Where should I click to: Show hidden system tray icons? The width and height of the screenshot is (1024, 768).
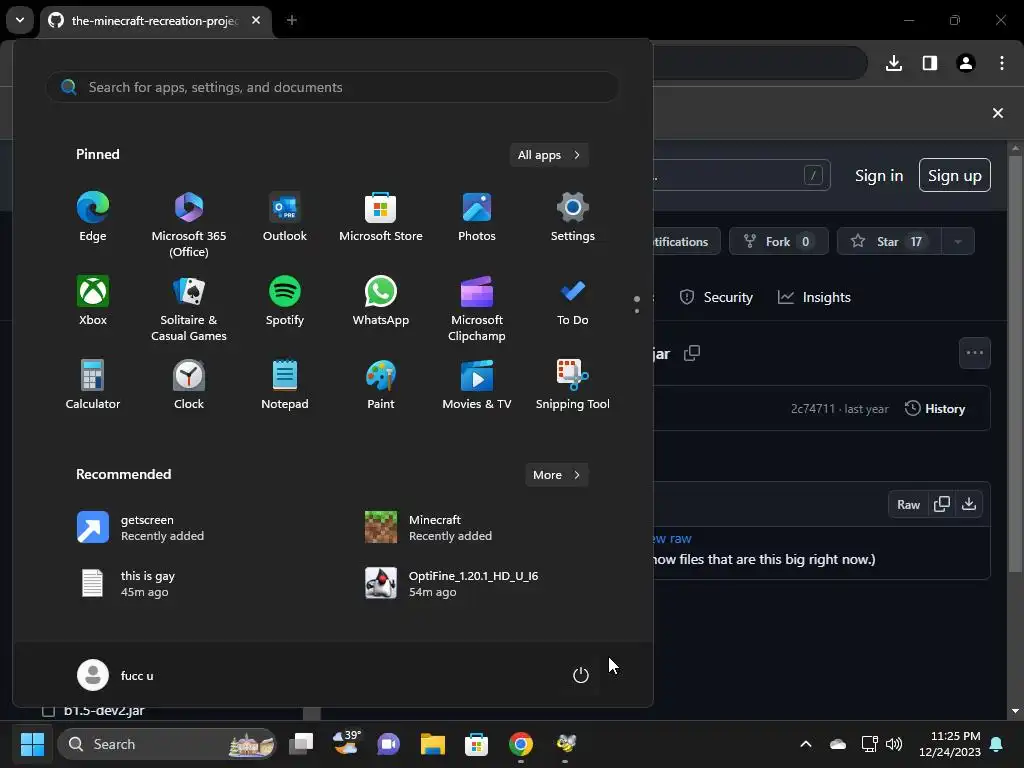[806, 744]
